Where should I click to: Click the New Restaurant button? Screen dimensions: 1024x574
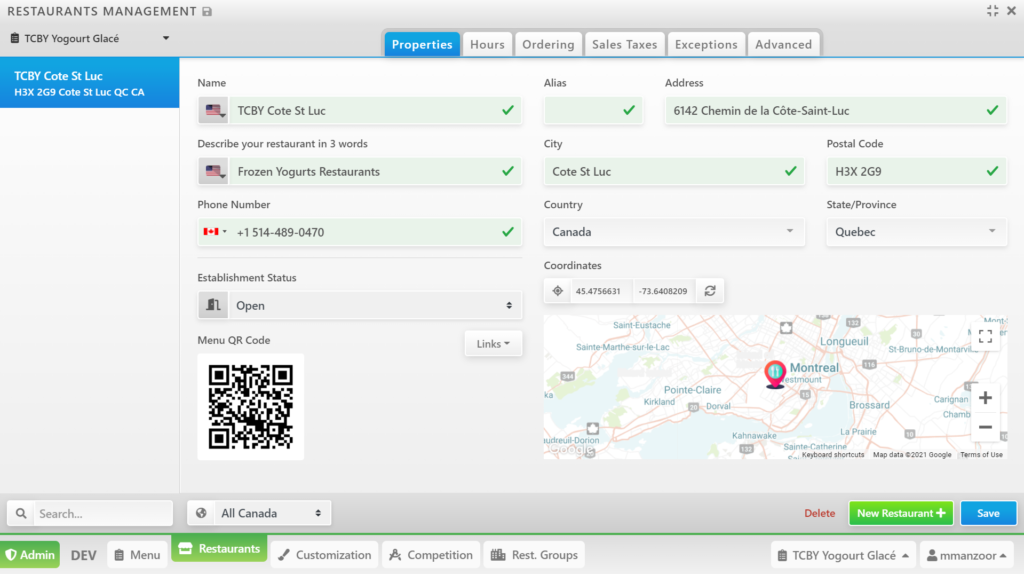coord(900,513)
